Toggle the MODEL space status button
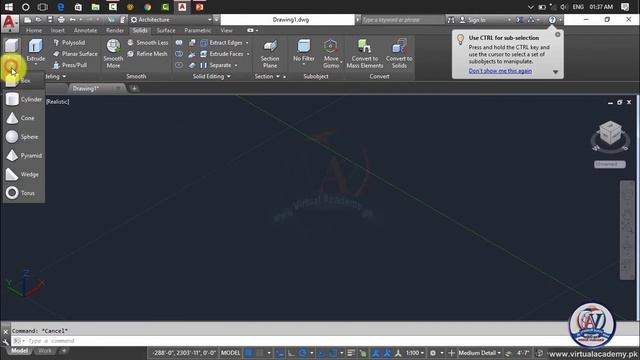640x360 pixels. 231,353
